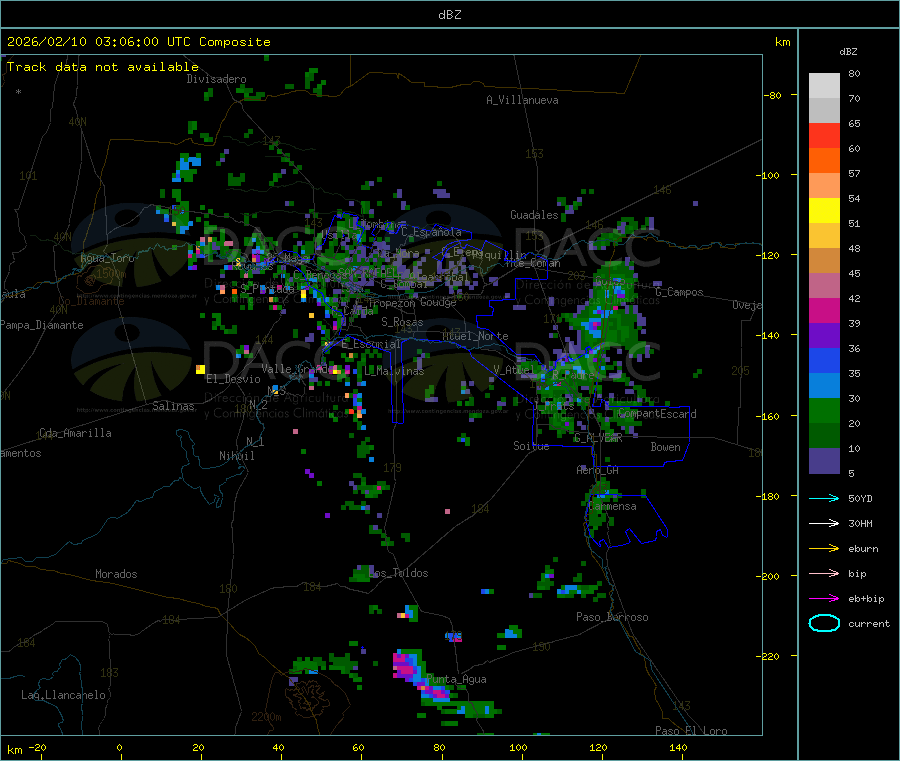This screenshot has height=761, width=900.
Task: Click the '-120' km tick on right axis
Action: pos(770,255)
